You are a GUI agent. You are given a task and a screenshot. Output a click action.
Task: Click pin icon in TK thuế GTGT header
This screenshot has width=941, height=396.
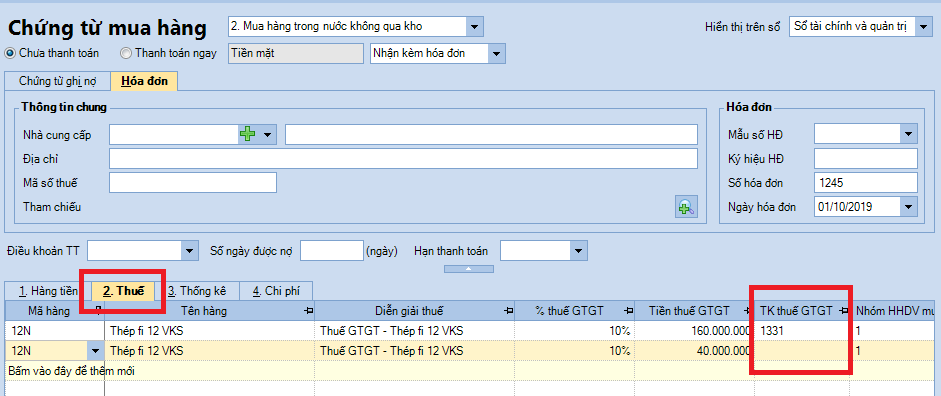(x=844, y=310)
